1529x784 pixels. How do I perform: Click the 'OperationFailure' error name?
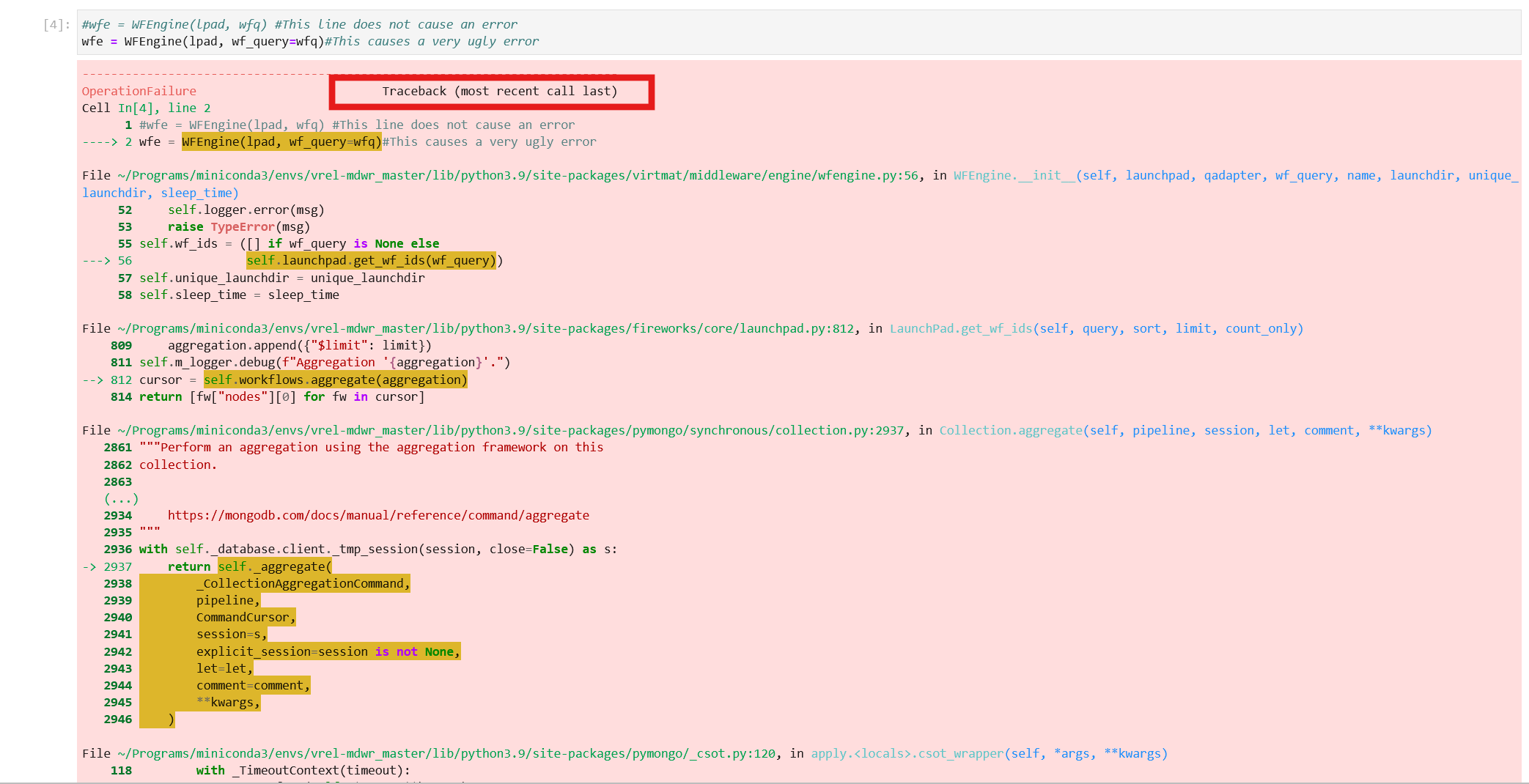pos(139,91)
